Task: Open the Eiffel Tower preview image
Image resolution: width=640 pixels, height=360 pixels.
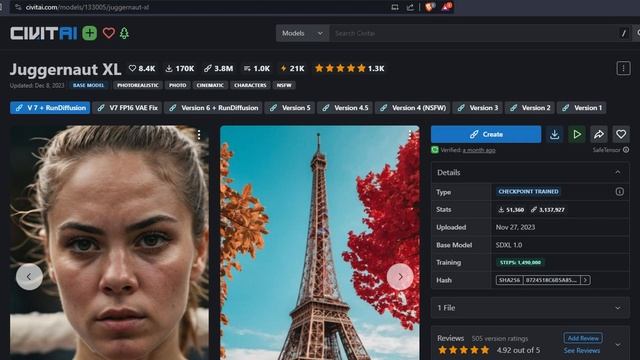Action: click(320, 242)
